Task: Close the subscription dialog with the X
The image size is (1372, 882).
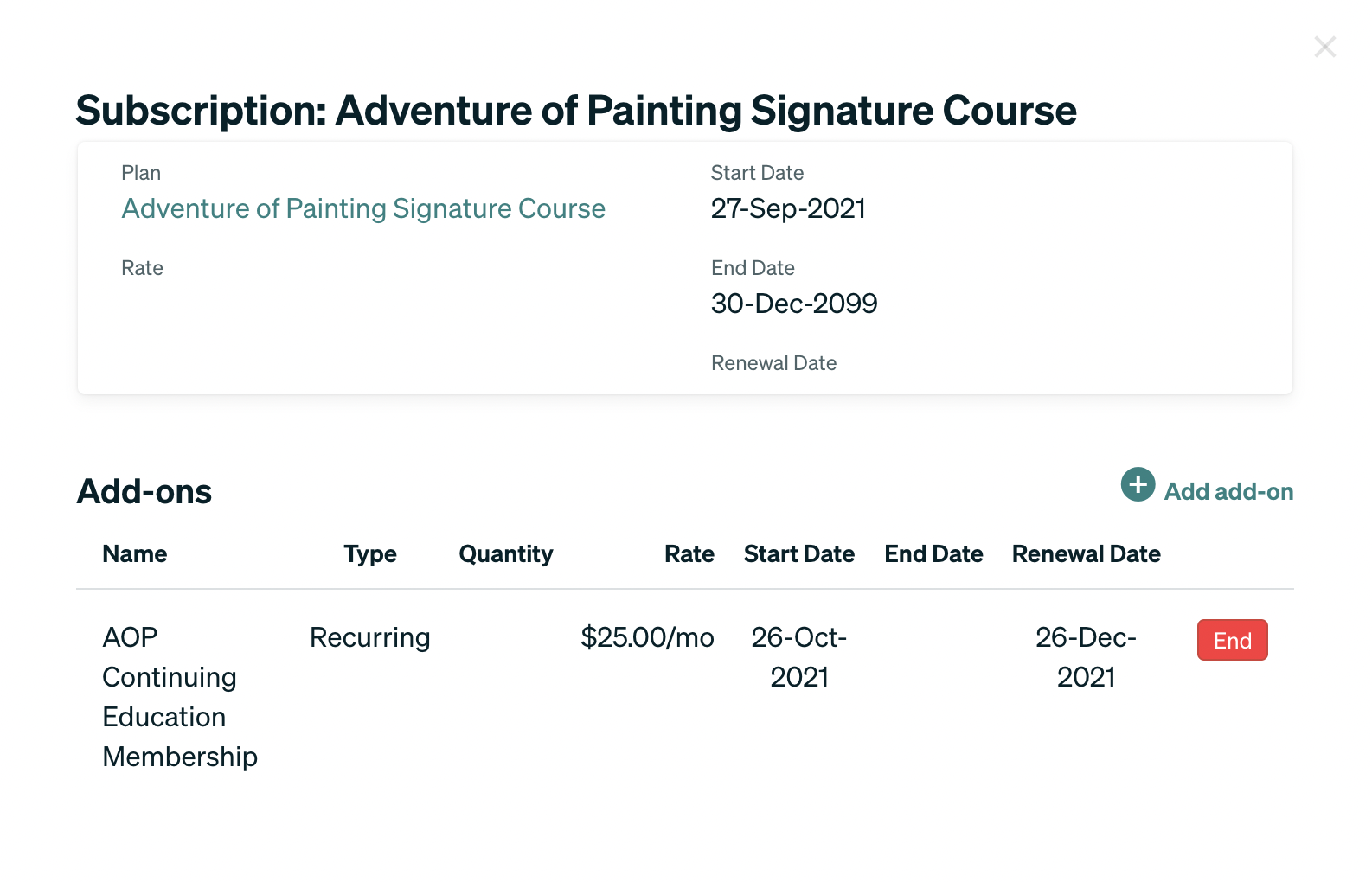Action: point(1324,47)
